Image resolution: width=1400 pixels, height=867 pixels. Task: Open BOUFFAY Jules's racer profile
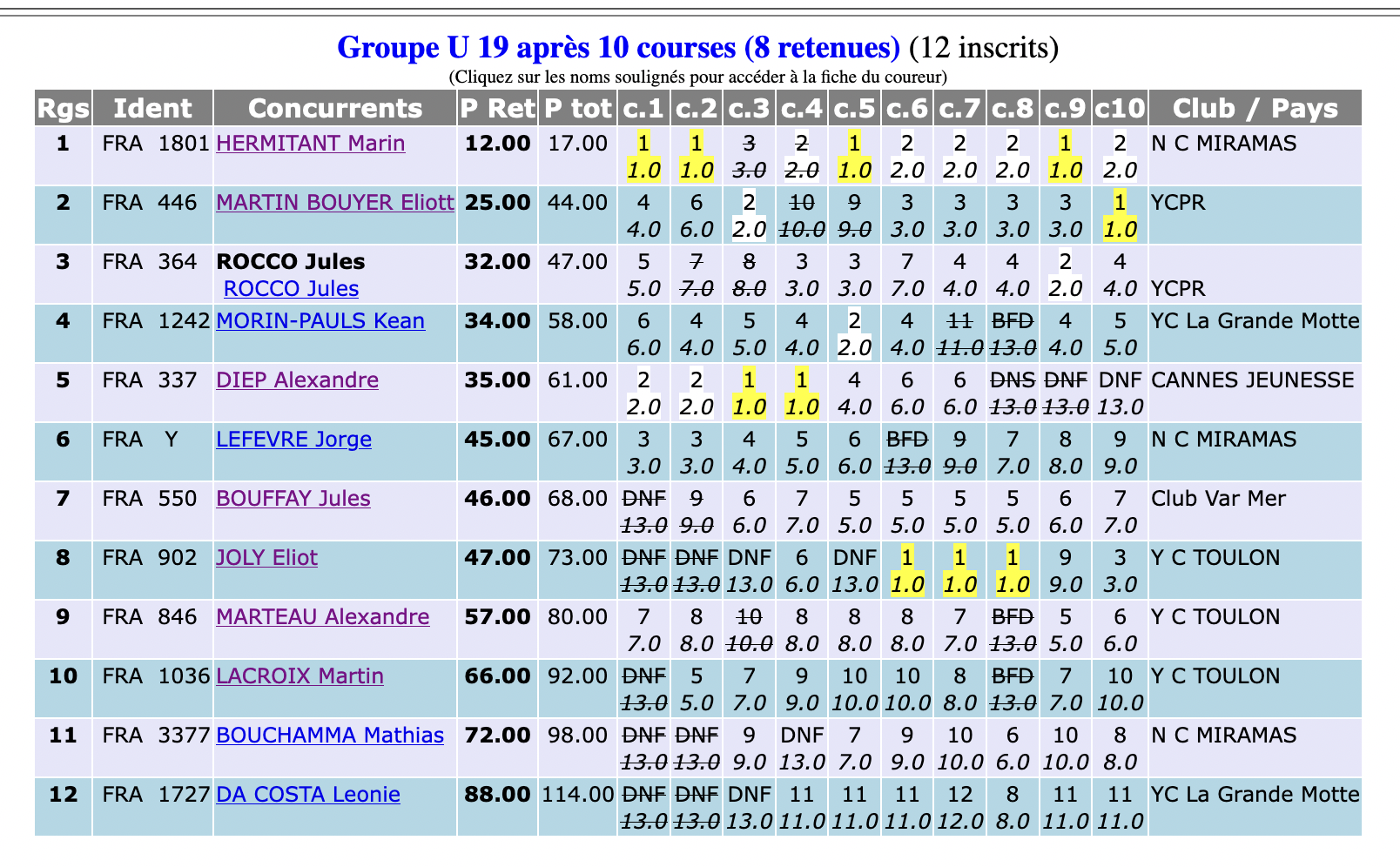pyautogui.click(x=293, y=498)
